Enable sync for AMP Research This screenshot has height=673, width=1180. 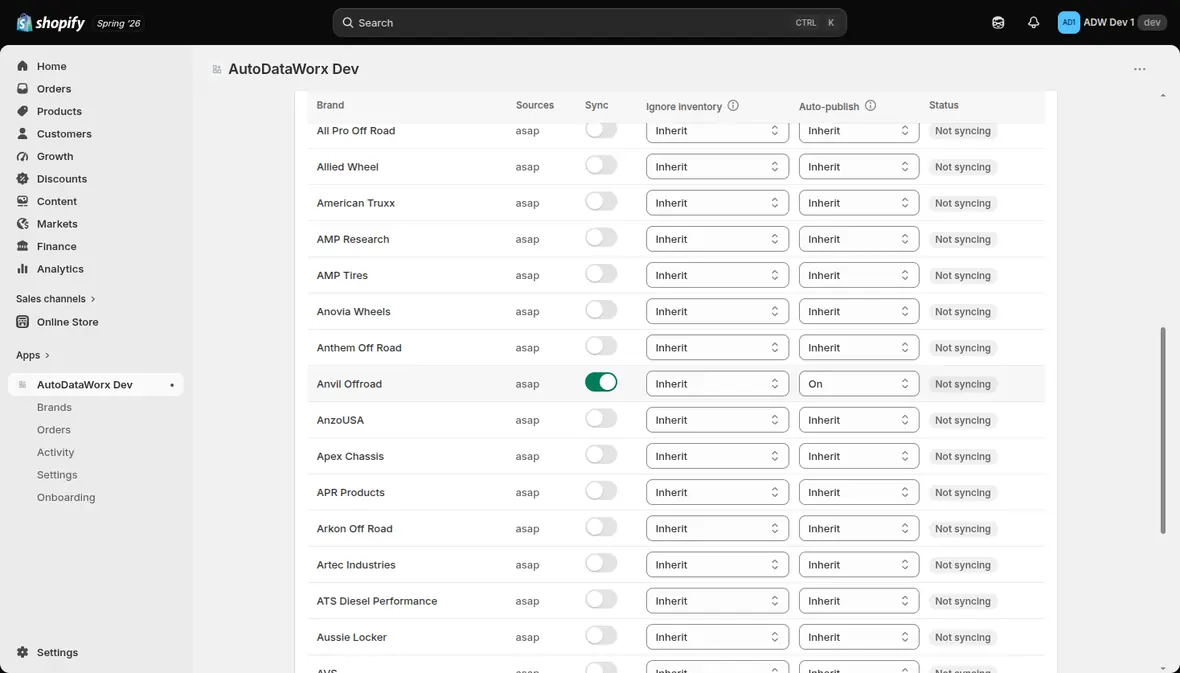tap(601, 238)
